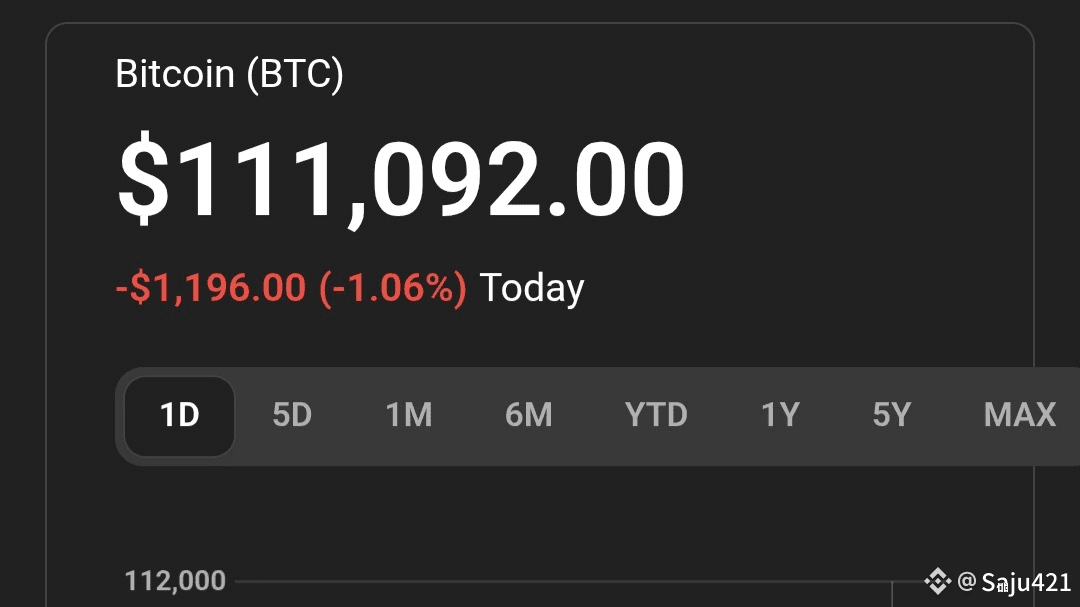The width and height of the screenshot is (1080, 607).
Task: Click the -$1,196.00 change amount
Action: [x=211, y=287]
